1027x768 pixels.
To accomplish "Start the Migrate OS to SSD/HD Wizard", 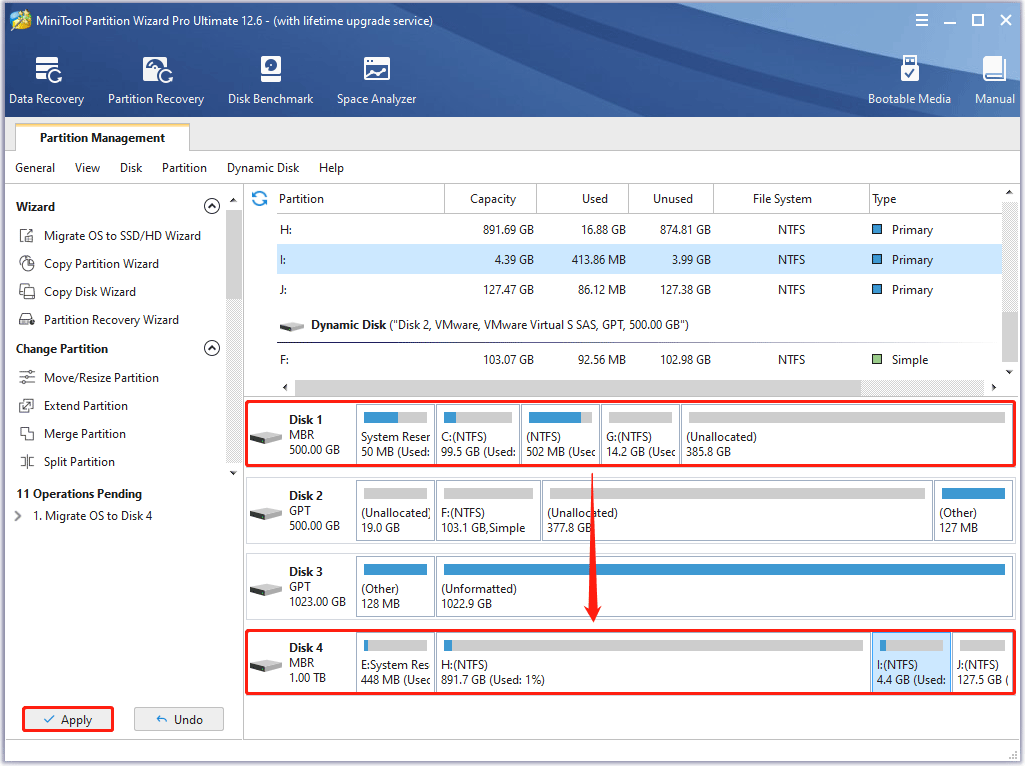I will (x=121, y=235).
